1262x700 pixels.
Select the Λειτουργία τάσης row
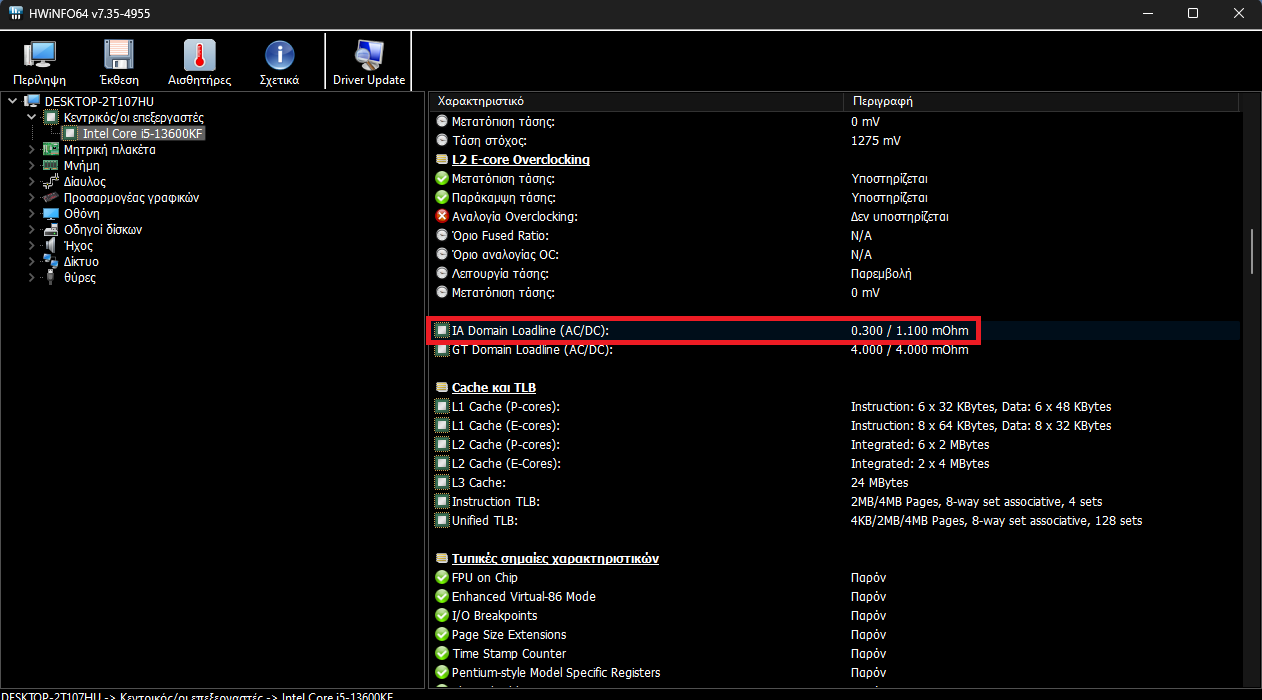(835, 274)
